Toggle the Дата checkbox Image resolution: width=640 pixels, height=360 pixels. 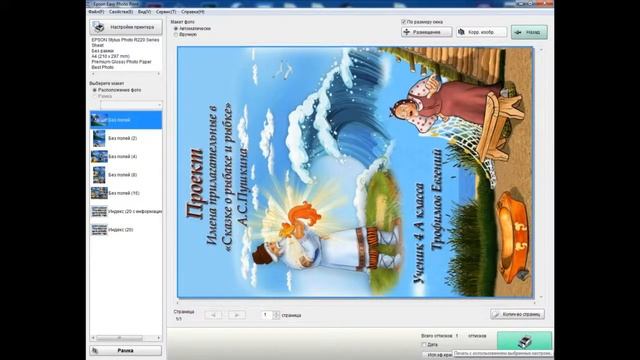coord(424,345)
